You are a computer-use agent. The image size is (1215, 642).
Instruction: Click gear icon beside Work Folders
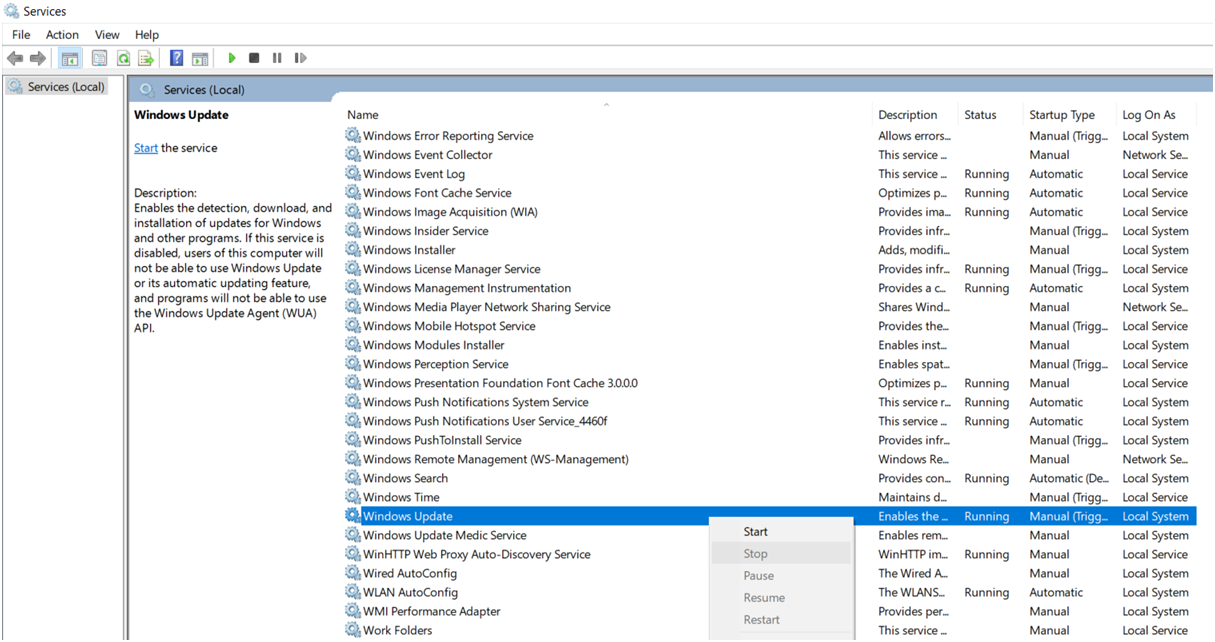353,630
